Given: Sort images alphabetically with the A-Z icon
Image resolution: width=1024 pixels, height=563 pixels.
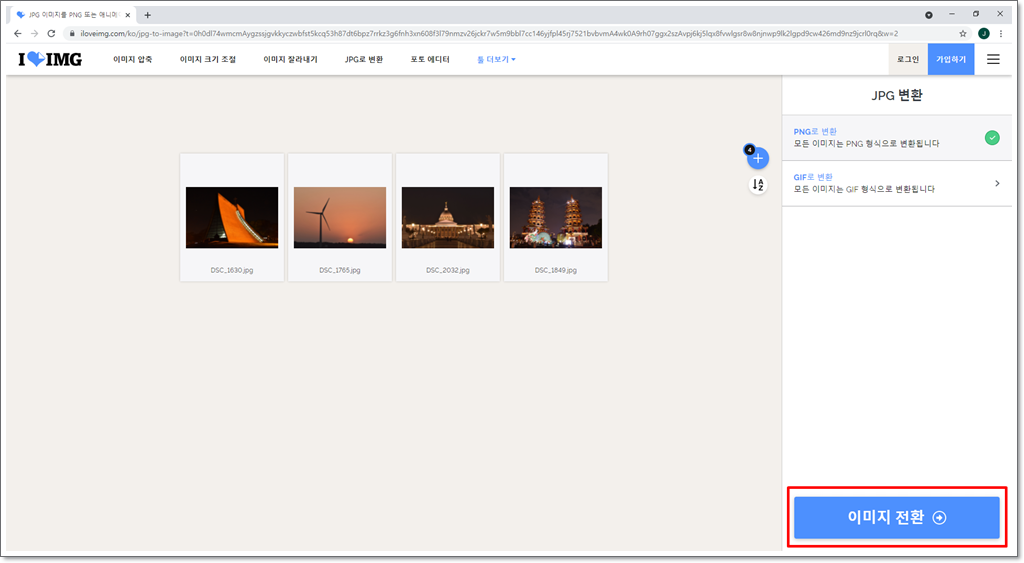Looking at the screenshot, I should [758, 185].
